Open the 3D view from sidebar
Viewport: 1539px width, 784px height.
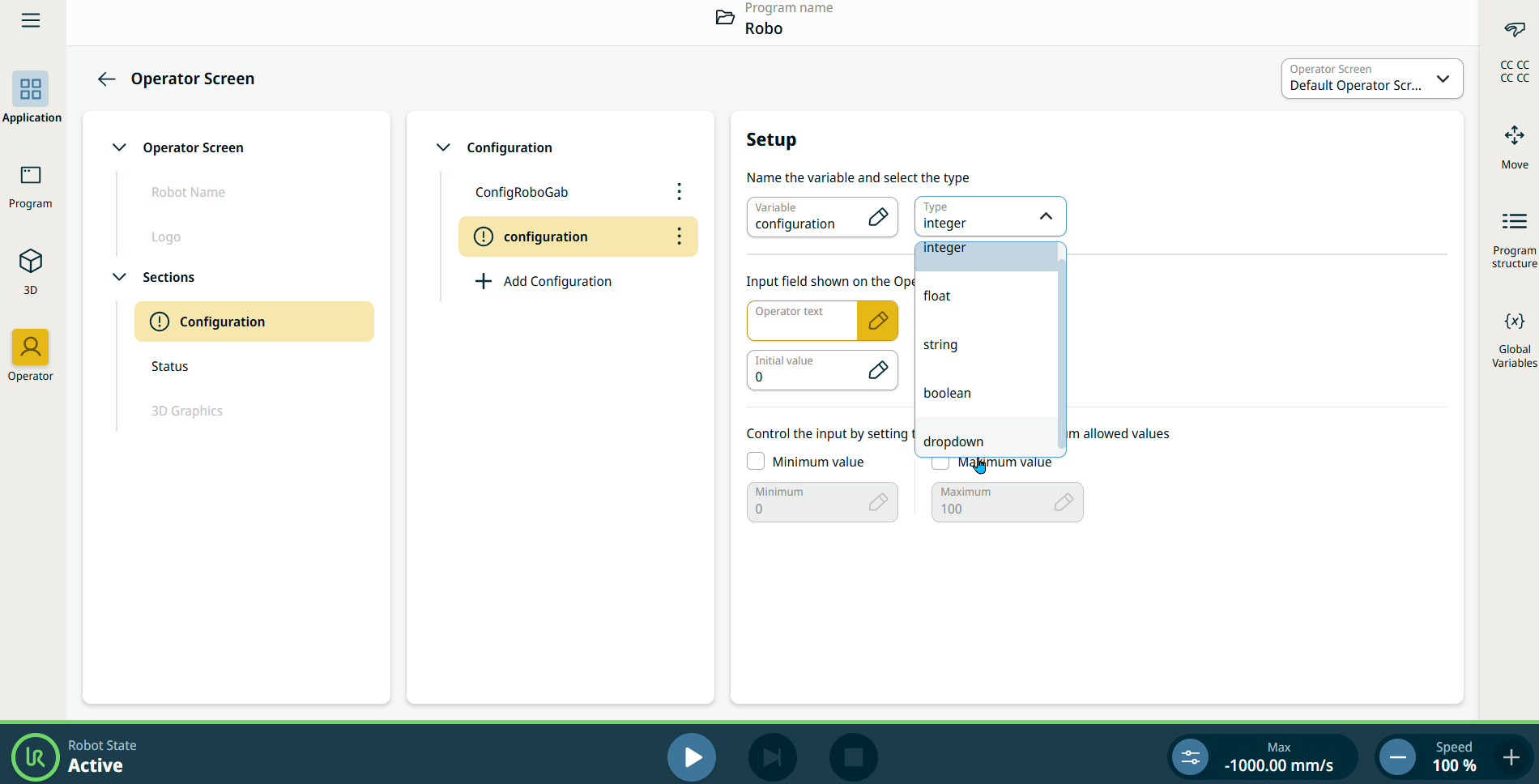31,271
